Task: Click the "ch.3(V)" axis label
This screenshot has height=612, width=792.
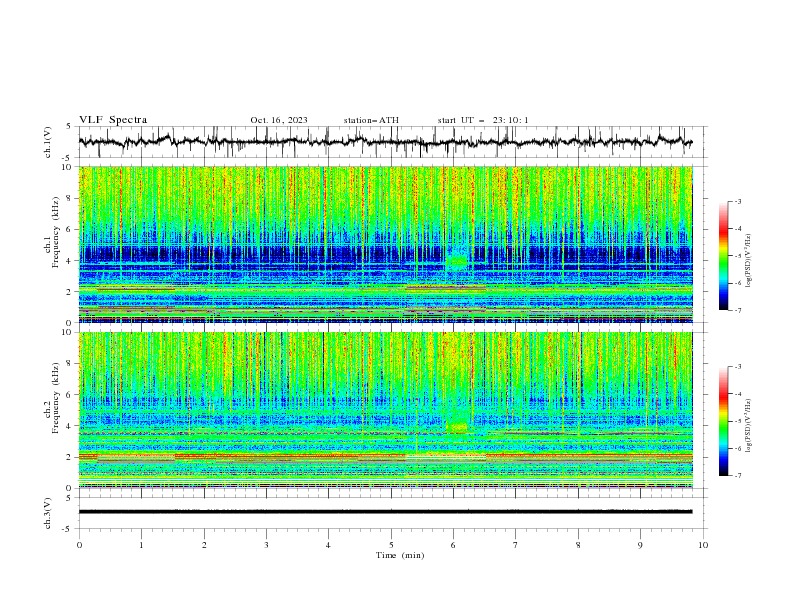Action: 48,513
